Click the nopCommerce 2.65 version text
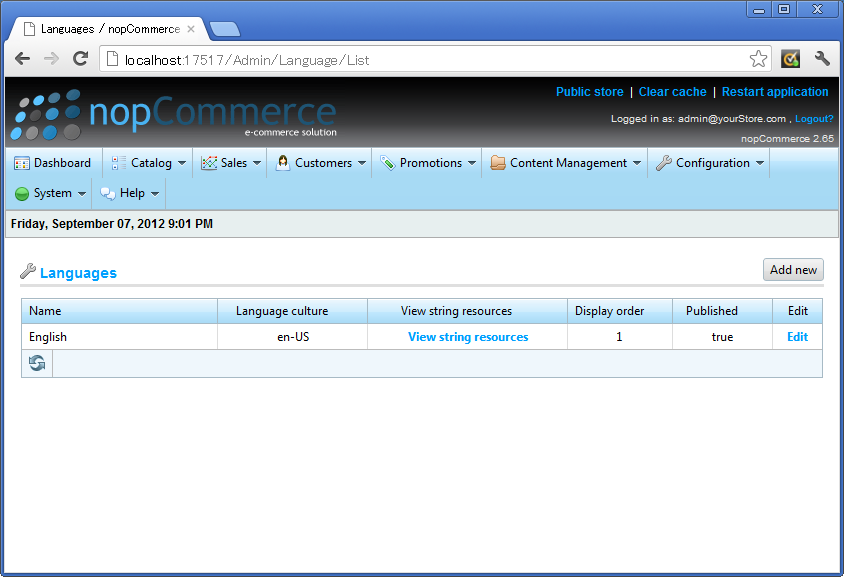This screenshot has width=844, height=577. 787,139
